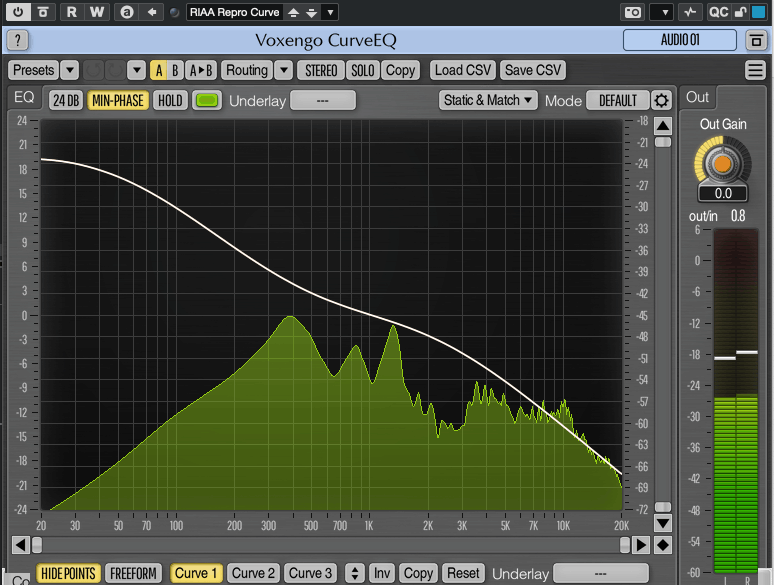Click the blue square icon top right
Viewport: 774px width, 585px height.
pyautogui.click(x=758, y=12)
